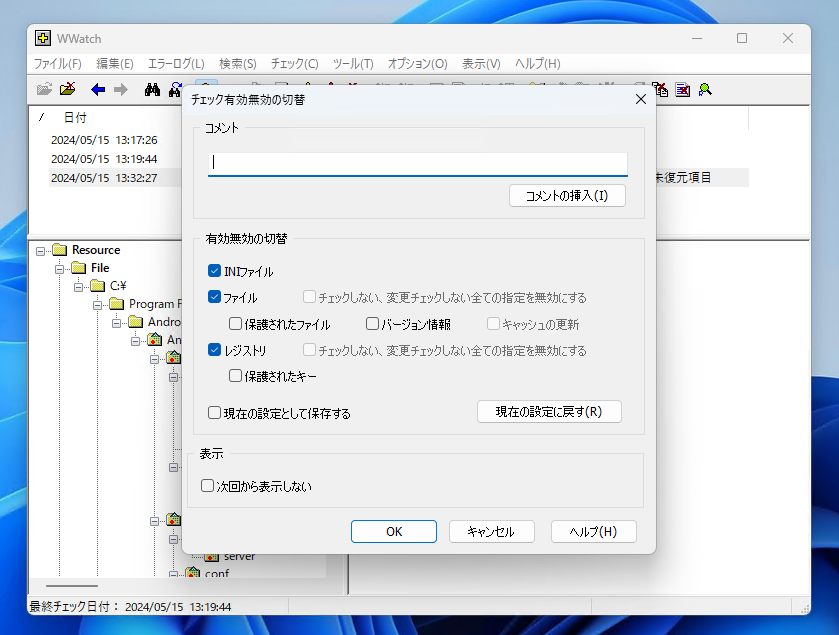Select the find-next binoculars icon

point(174,89)
